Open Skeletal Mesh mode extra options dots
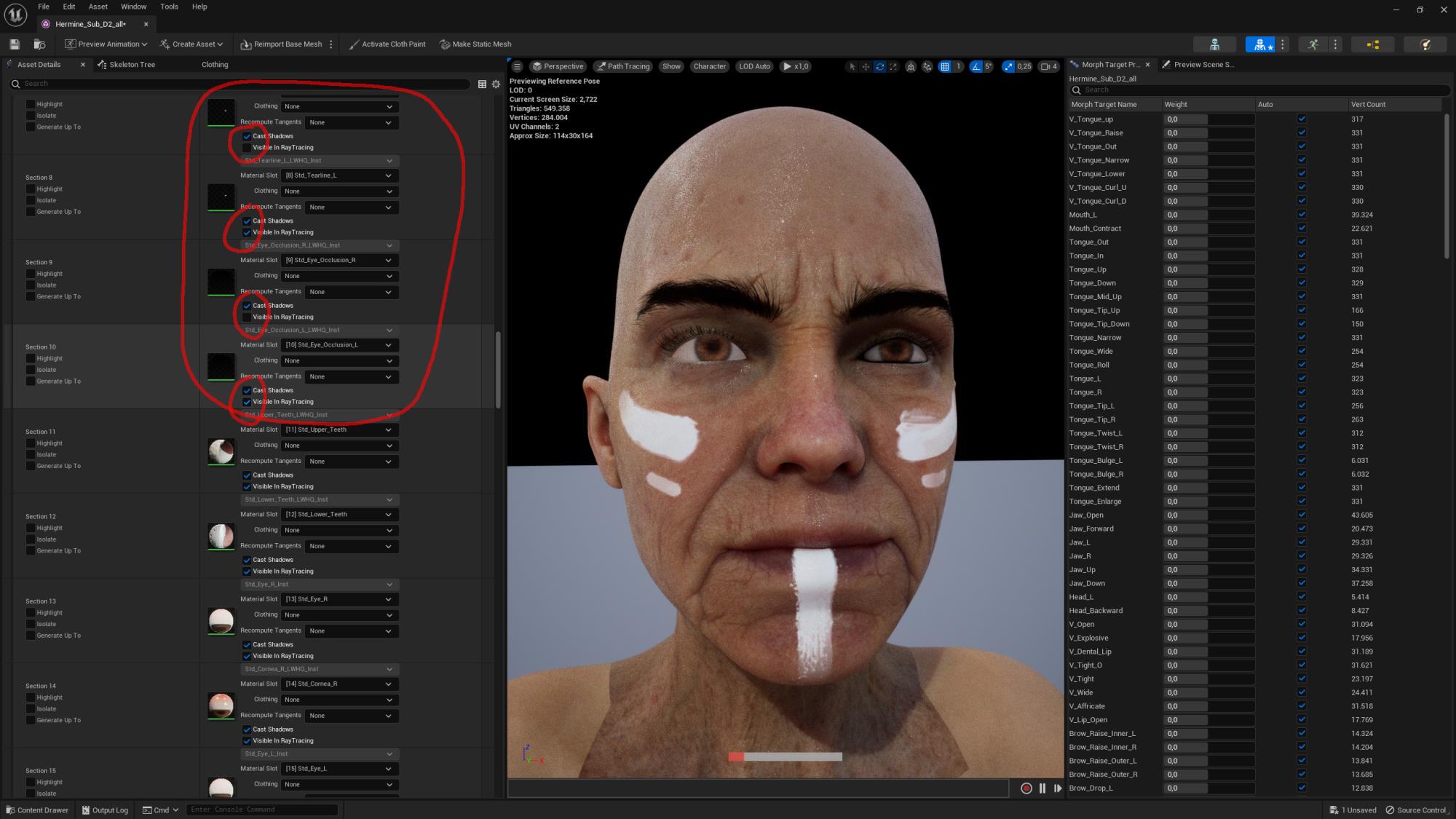This screenshot has height=819, width=1456. click(1283, 44)
